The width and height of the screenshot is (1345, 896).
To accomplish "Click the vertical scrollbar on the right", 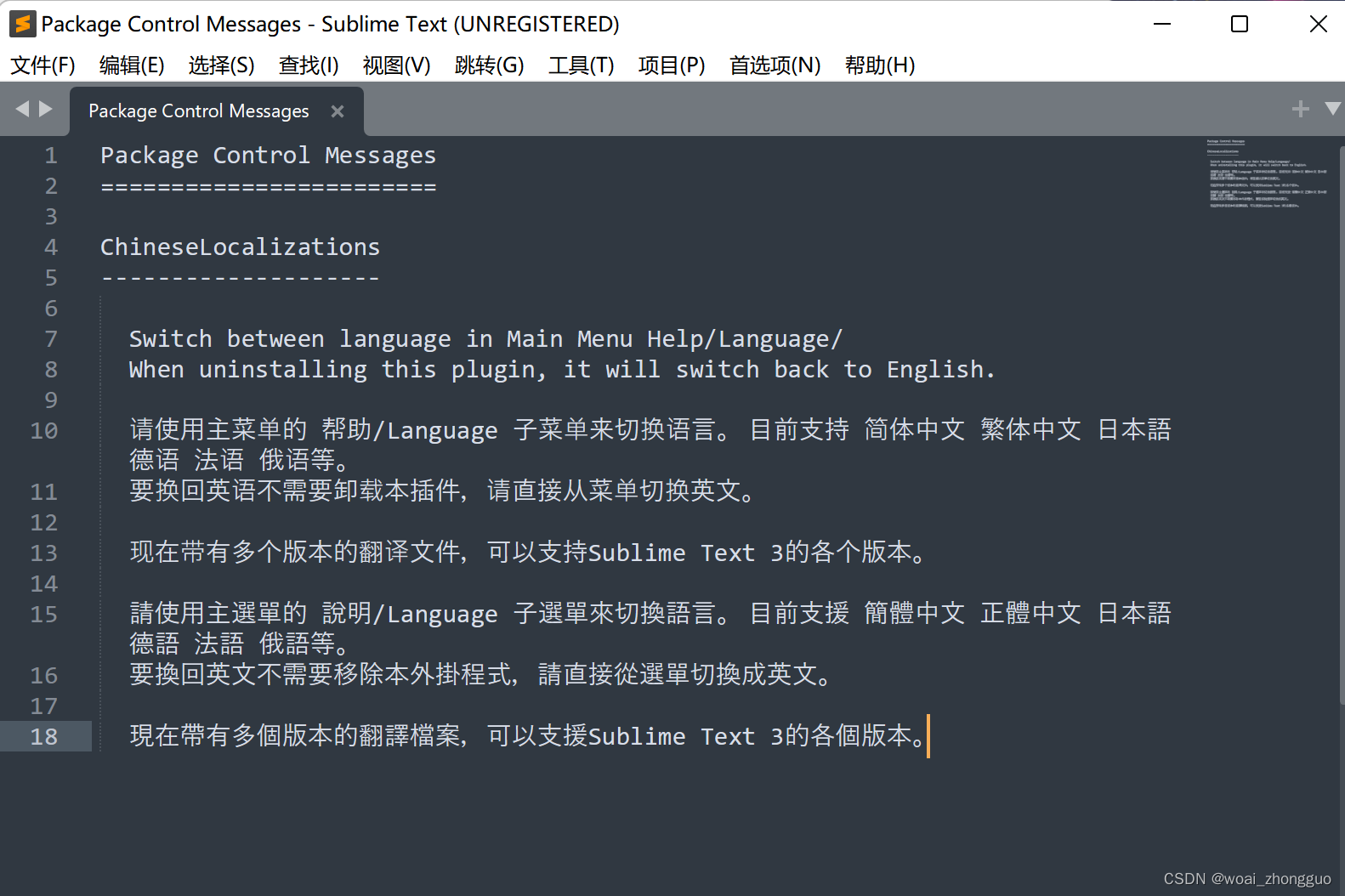I will (1341, 425).
